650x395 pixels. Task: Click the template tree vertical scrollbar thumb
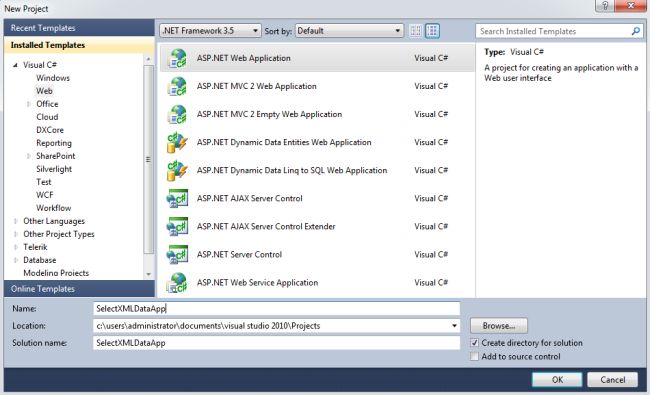[148, 159]
